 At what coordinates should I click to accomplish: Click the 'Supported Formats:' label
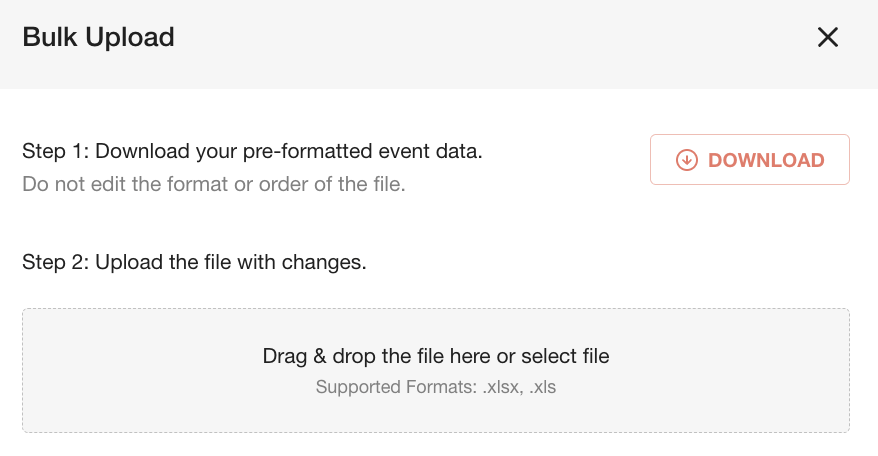click(396, 387)
